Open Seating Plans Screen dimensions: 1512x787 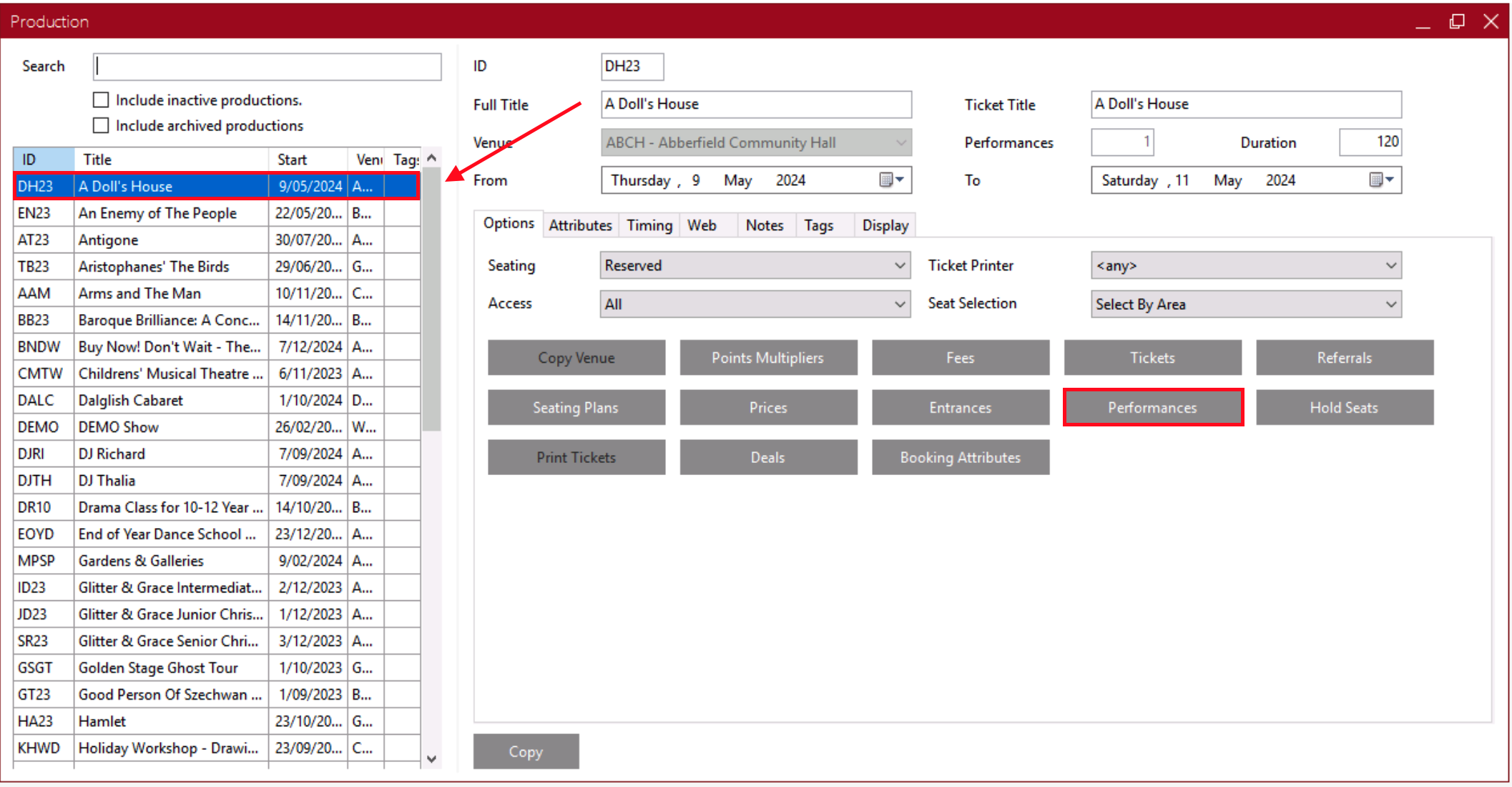point(576,408)
